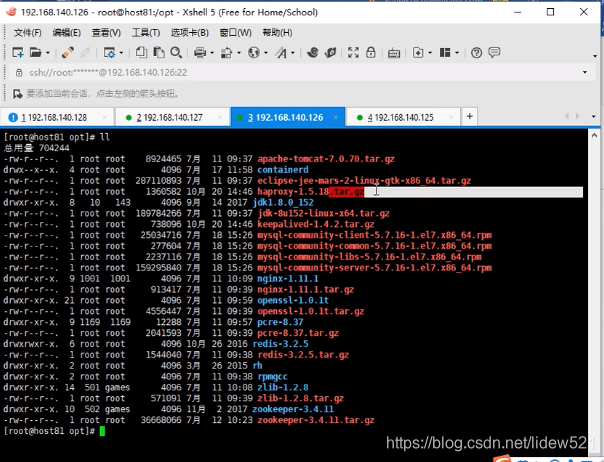Expand the file transfer dropdown arrow
This screenshot has width=604, height=462.
(x=239, y=53)
